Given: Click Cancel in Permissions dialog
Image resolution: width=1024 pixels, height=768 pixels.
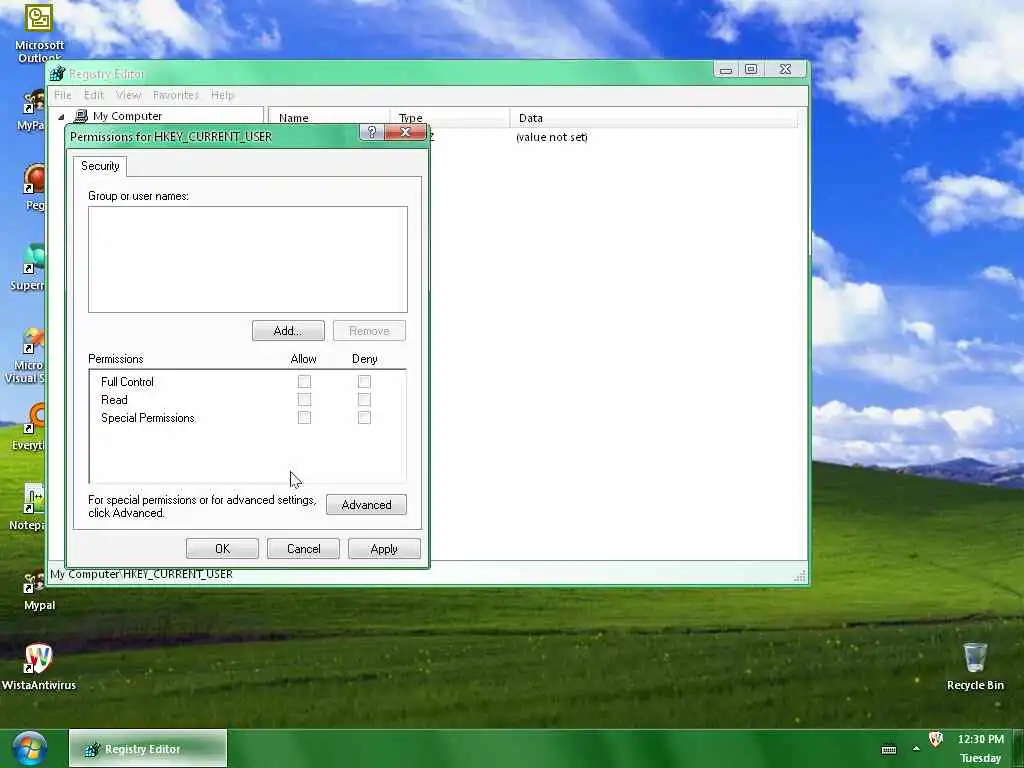Looking at the screenshot, I should [x=303, y=549].
